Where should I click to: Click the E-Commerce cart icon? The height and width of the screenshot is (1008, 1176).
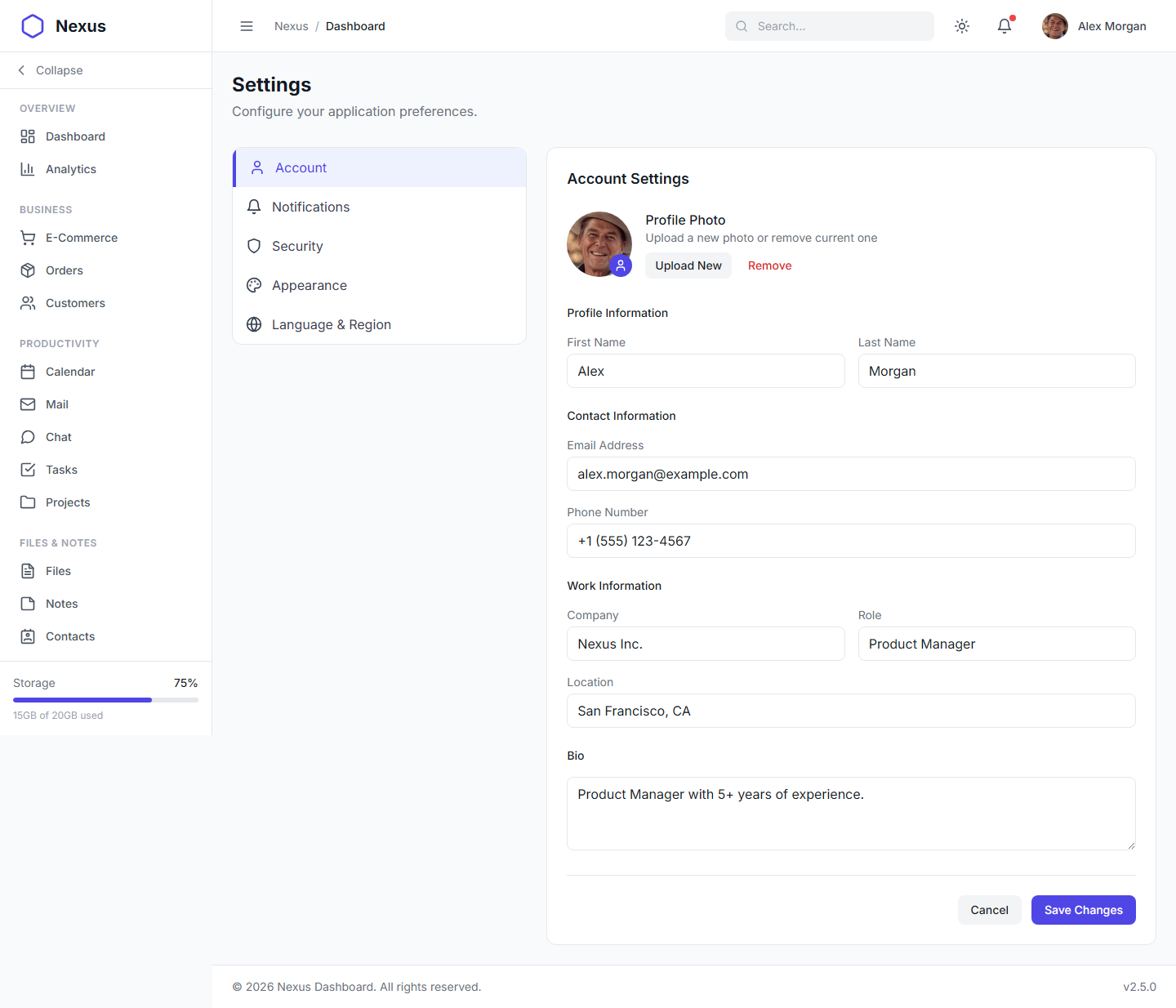[28, 238]
